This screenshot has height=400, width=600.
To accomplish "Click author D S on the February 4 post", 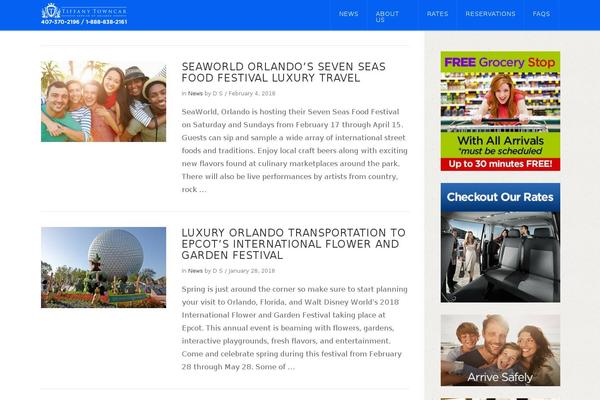I will pos(217,93).
